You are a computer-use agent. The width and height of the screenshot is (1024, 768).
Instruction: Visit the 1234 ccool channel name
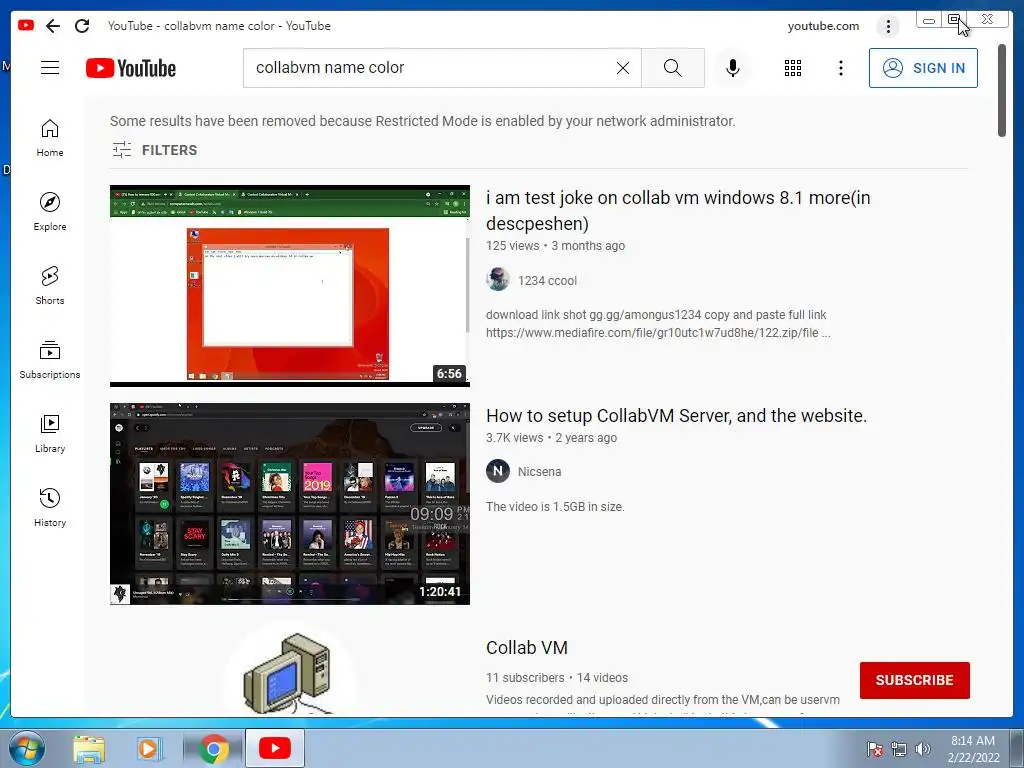pos(547,281)
